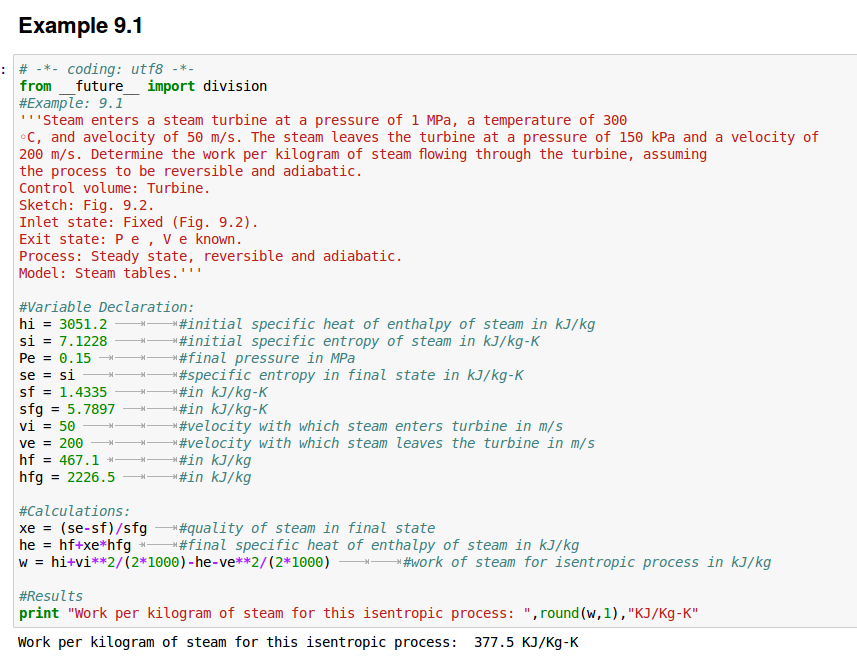The width and height of the screenshot is (857, 672).
Task: Click the value 7.1228 in si assignment
Action: (x=83, y=341)
